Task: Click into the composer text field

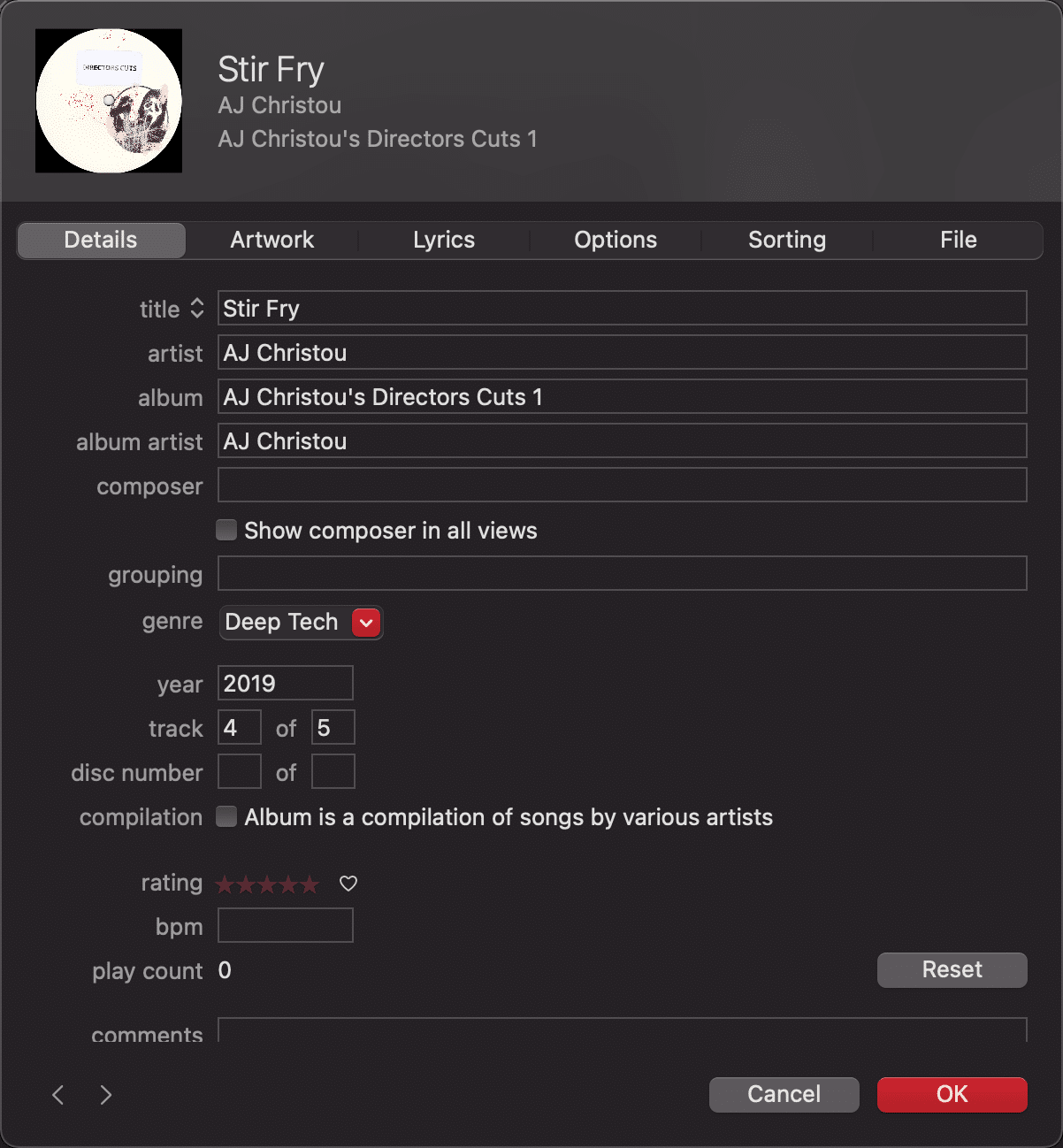Action: click(623, 485)
